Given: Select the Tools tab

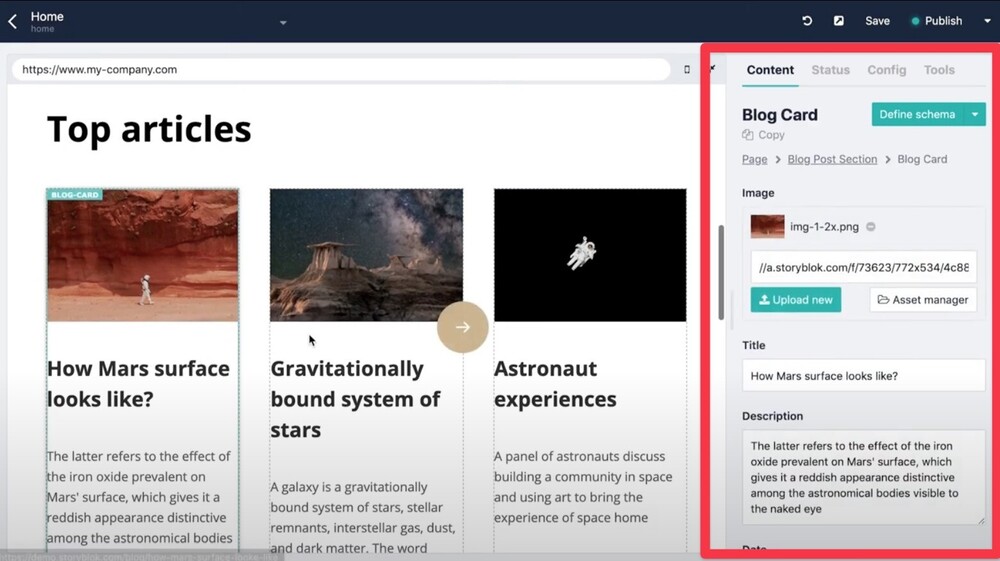Looking at the screenshot, I should pos(939,70).
